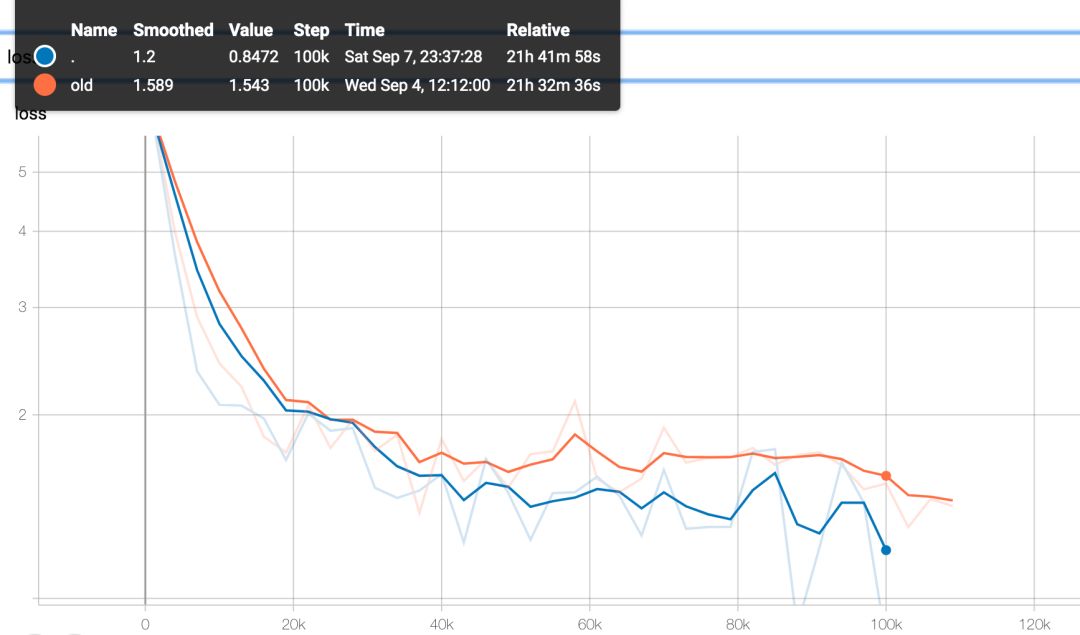
Task: Click the blue run color circle in tooltip
Action: pos(44,57)
